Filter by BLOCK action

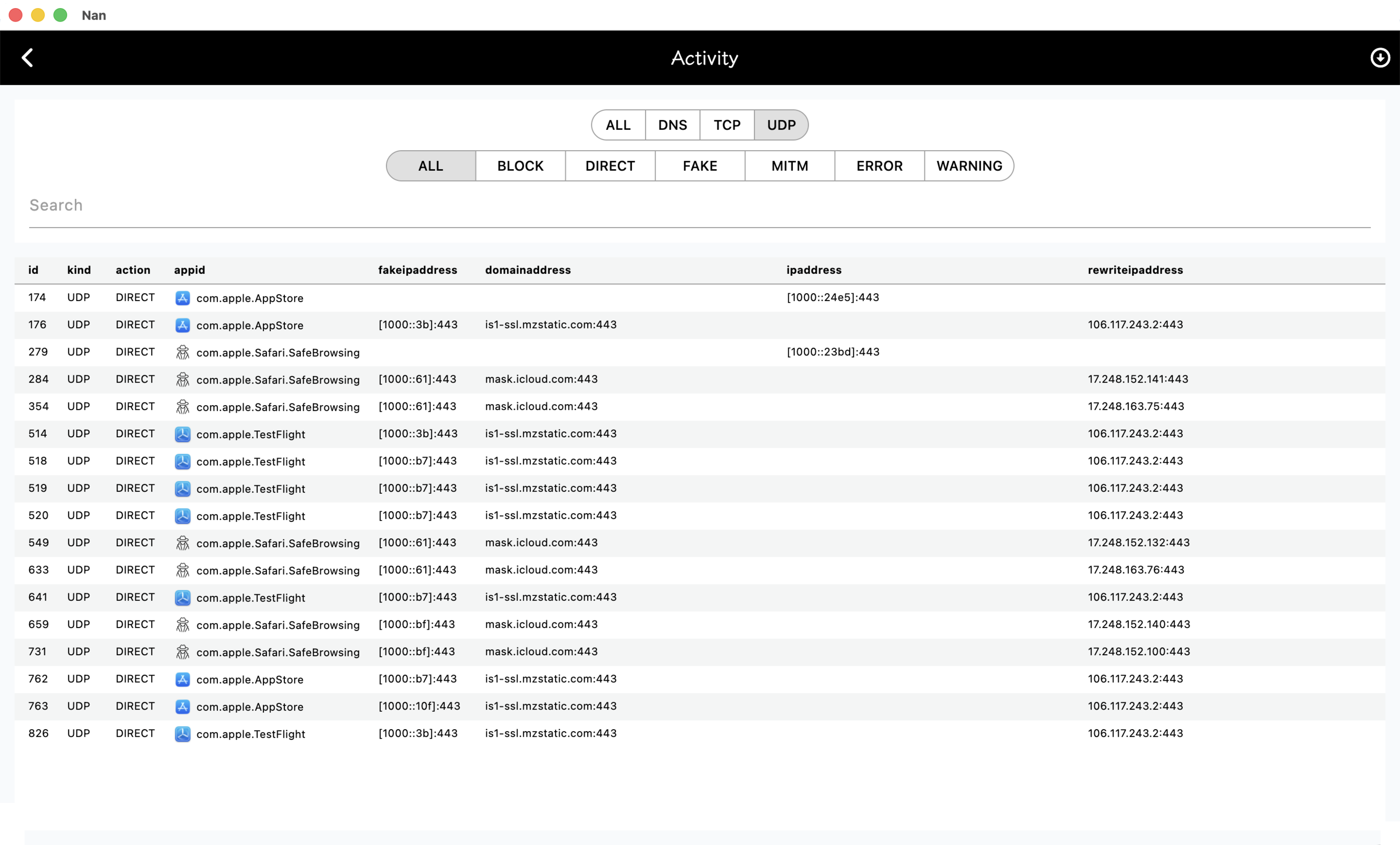[520, 166]
